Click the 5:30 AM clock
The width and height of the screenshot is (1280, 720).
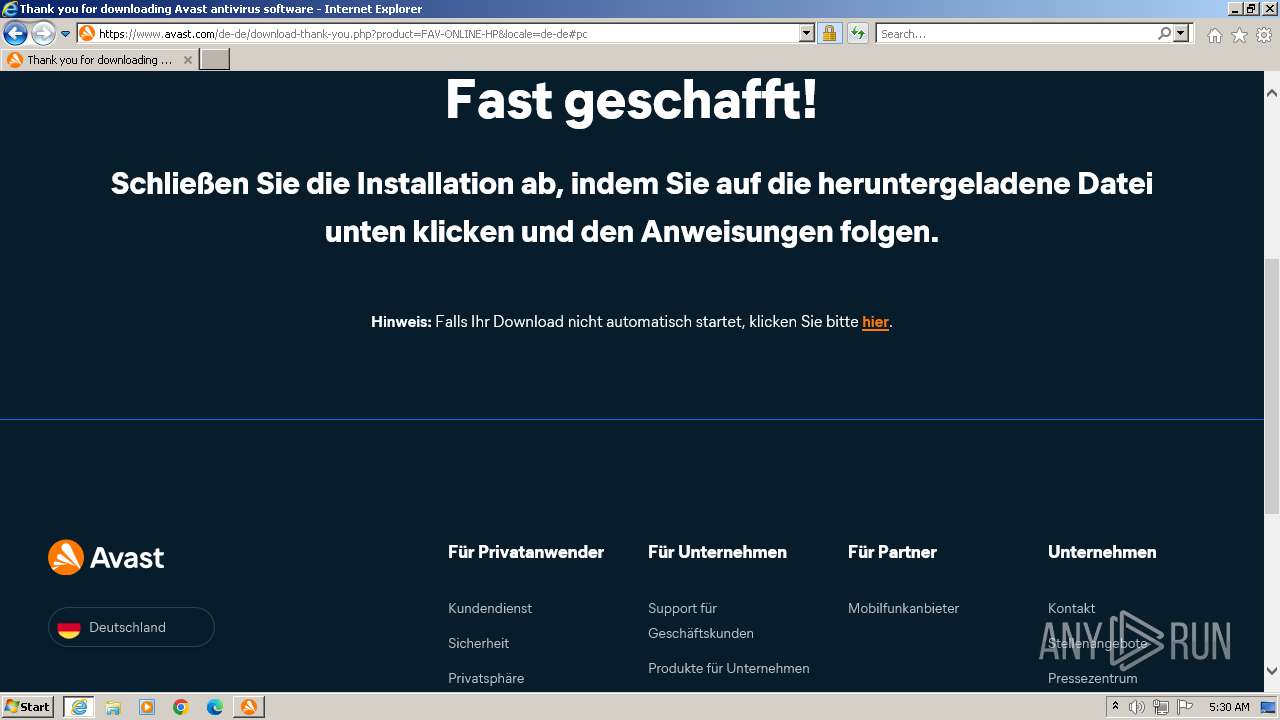(1229, 707)
